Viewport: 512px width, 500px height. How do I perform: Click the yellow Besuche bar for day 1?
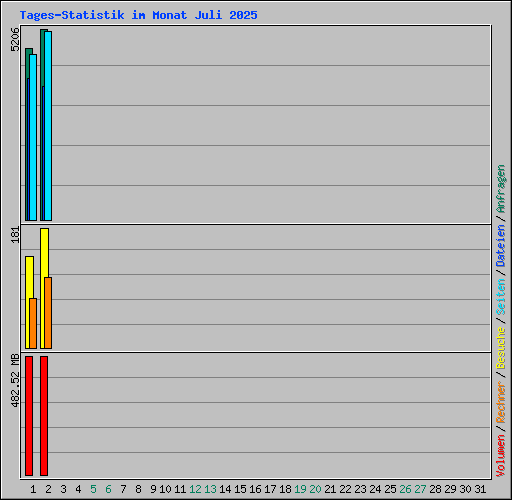(28, 277)
